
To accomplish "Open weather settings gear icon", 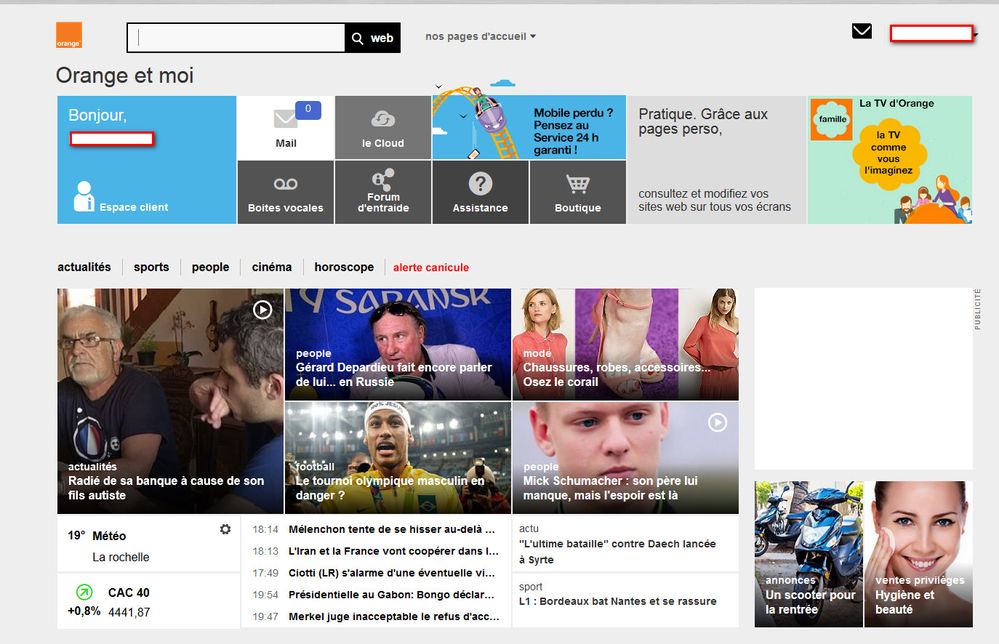I will (225, 529).
